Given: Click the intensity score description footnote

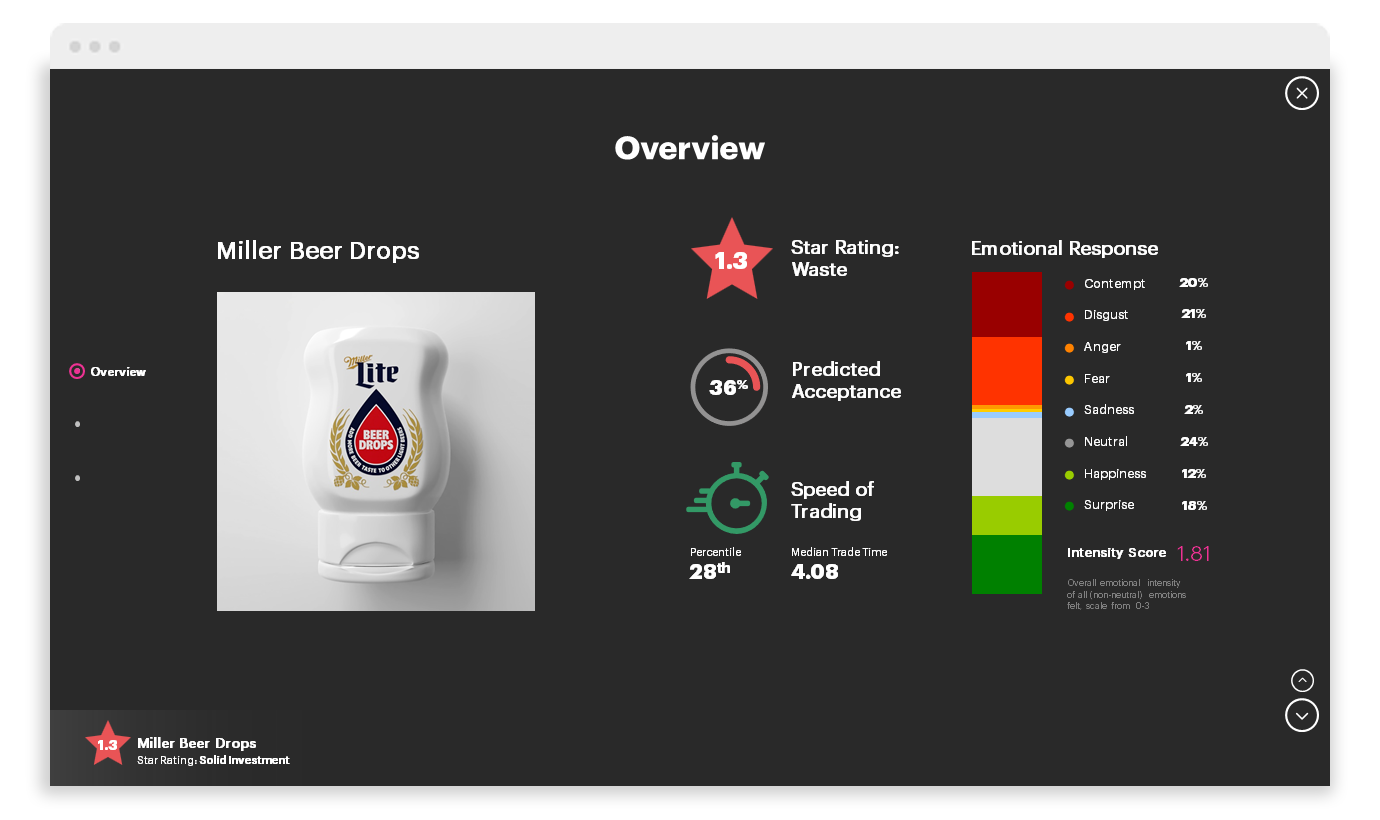Looking at the screenshot, I should (x=1127, y=594).
